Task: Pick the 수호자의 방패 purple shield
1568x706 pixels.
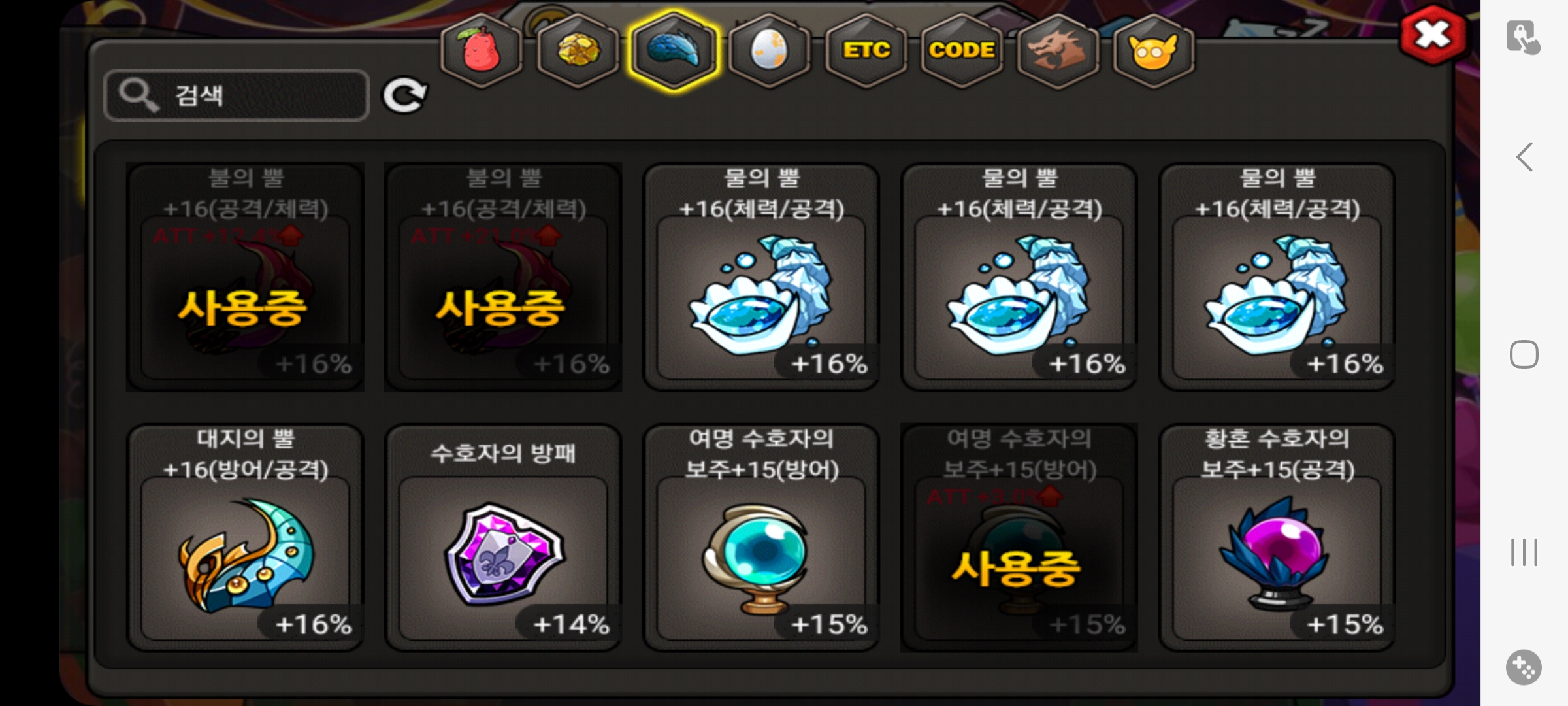Action: coord(503,537)
